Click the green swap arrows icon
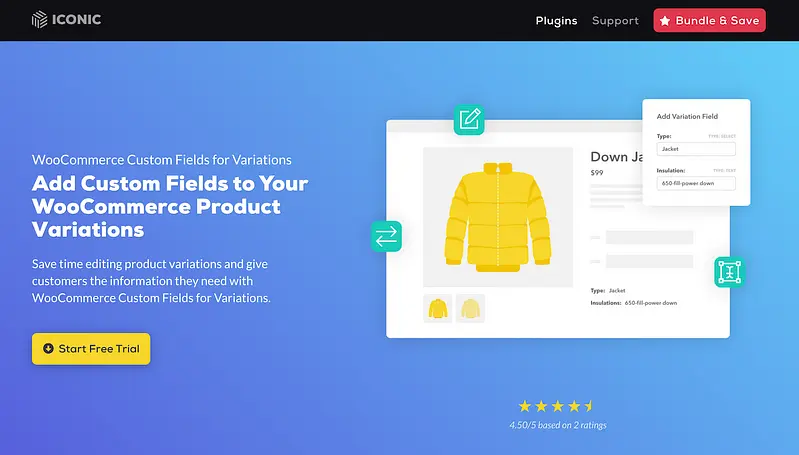Image resolution: width=799 pixels, height=455 pixels. point(386,236)
